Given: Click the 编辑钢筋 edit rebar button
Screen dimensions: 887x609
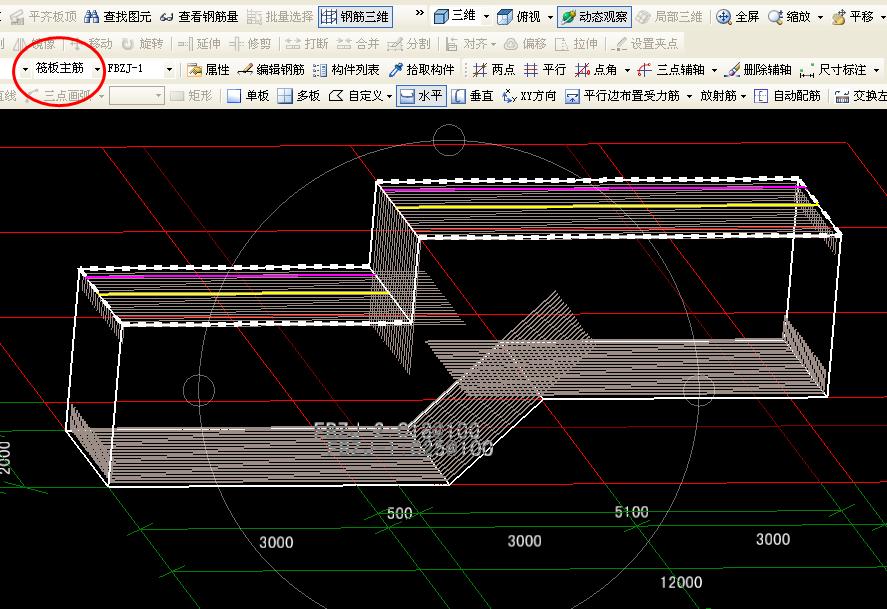Looking at the screenshot, I should (x=271, y=70).
